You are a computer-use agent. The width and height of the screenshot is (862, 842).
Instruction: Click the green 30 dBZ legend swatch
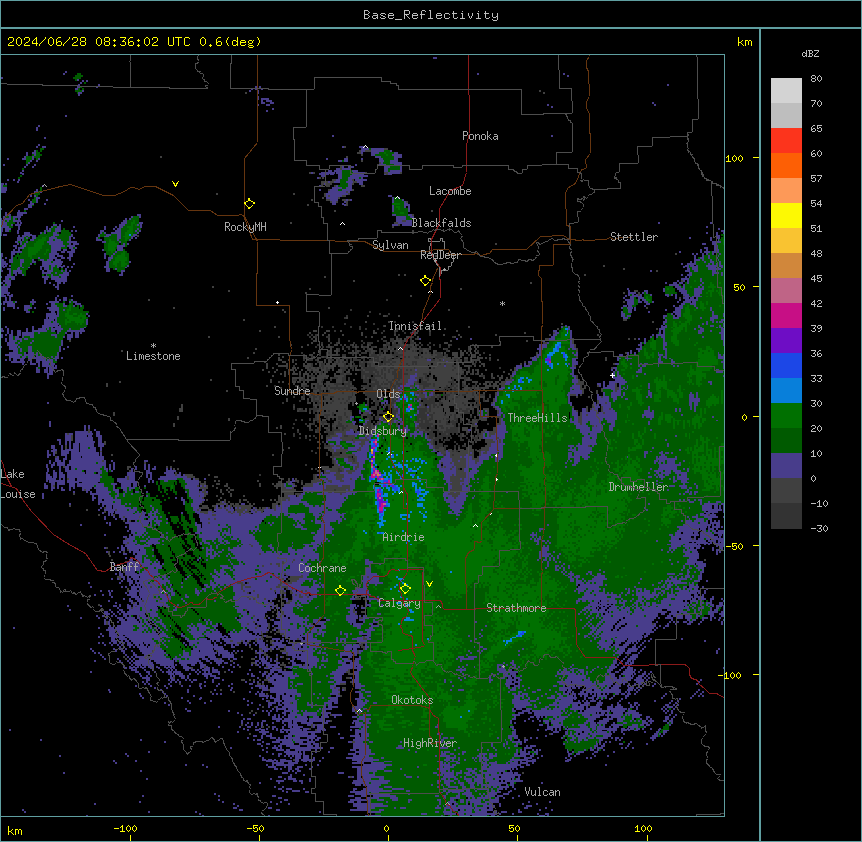[786, 416]
